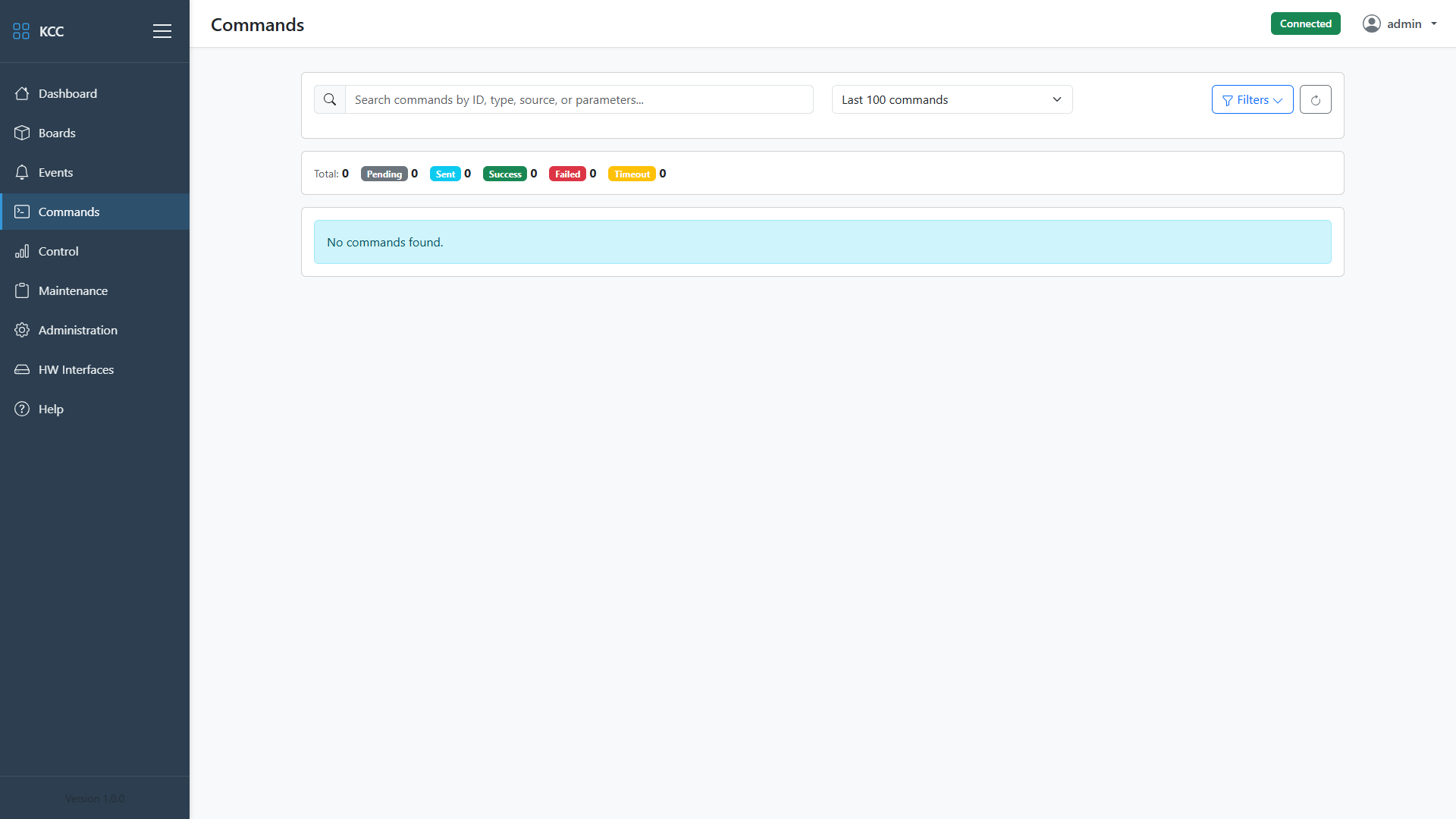Focus the search commands input field
The width and height of the screenshot is (1456, 819).
[x=579, y=99]
